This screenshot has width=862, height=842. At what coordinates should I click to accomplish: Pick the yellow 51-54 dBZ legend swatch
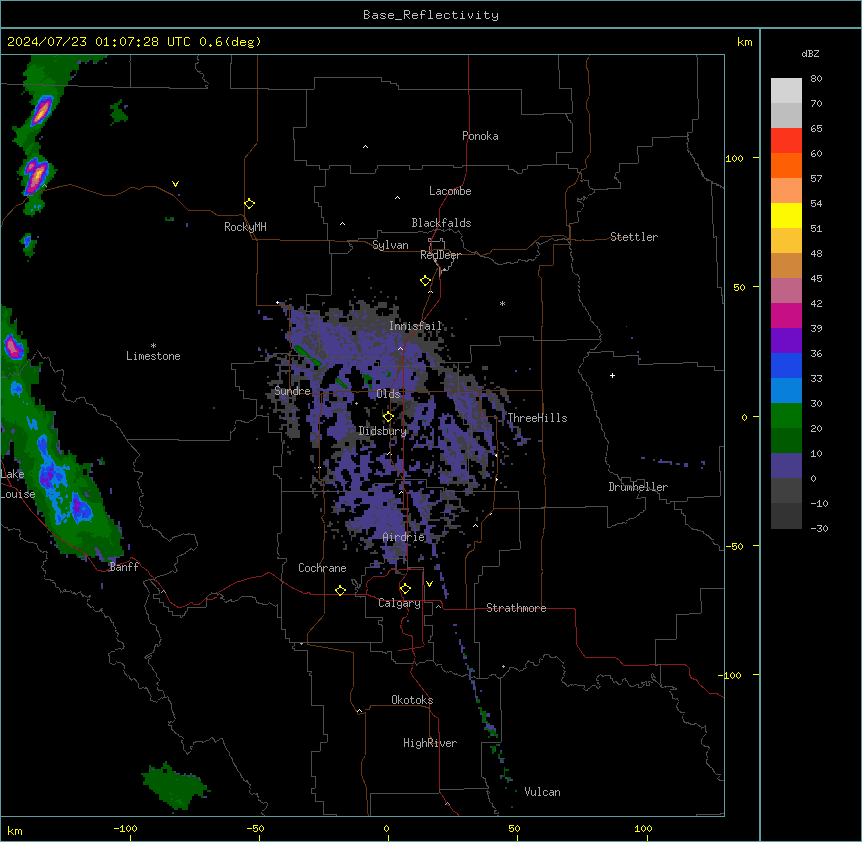(786, 215)
